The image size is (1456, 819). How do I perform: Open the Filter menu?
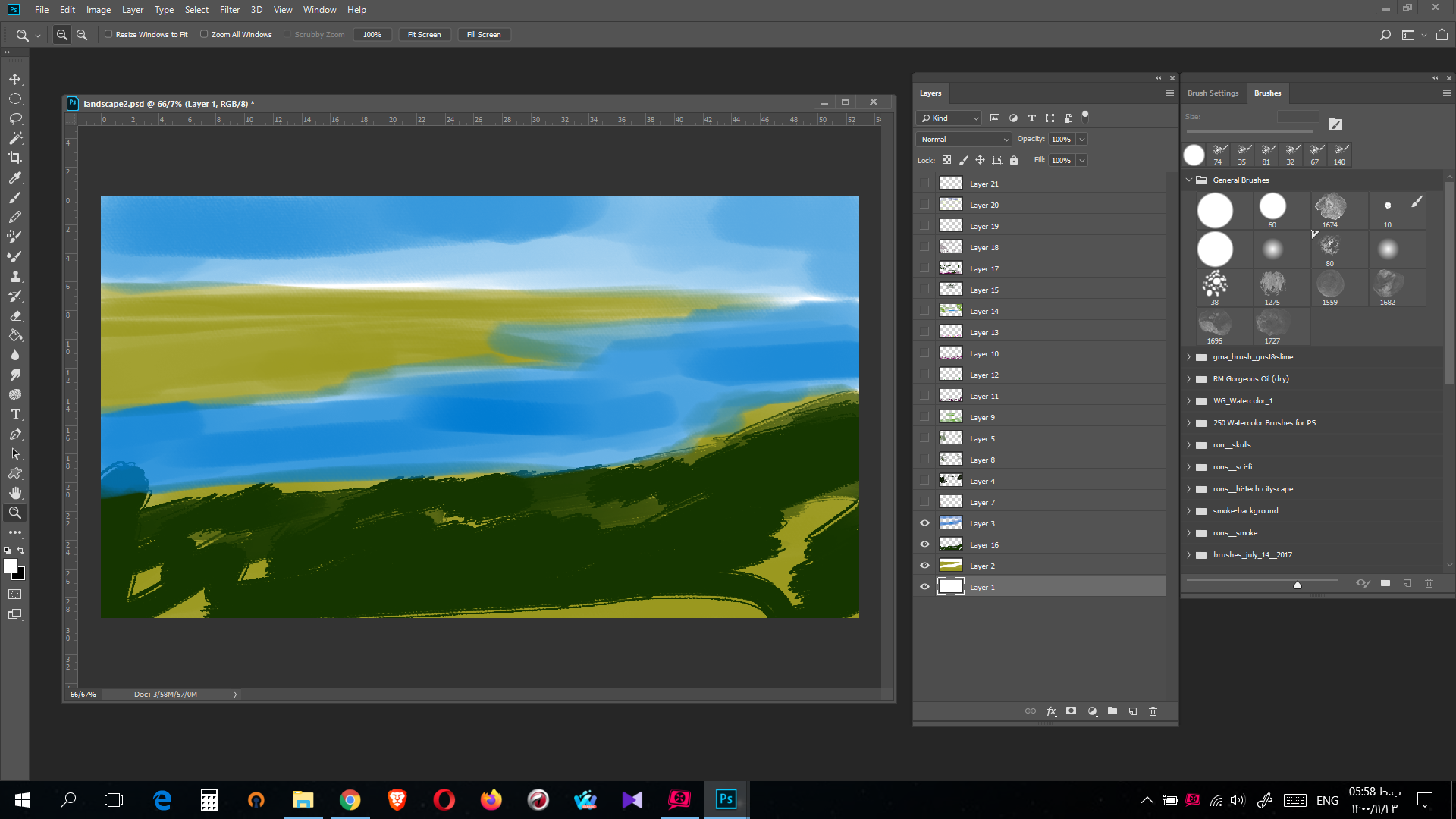(230, 10)
